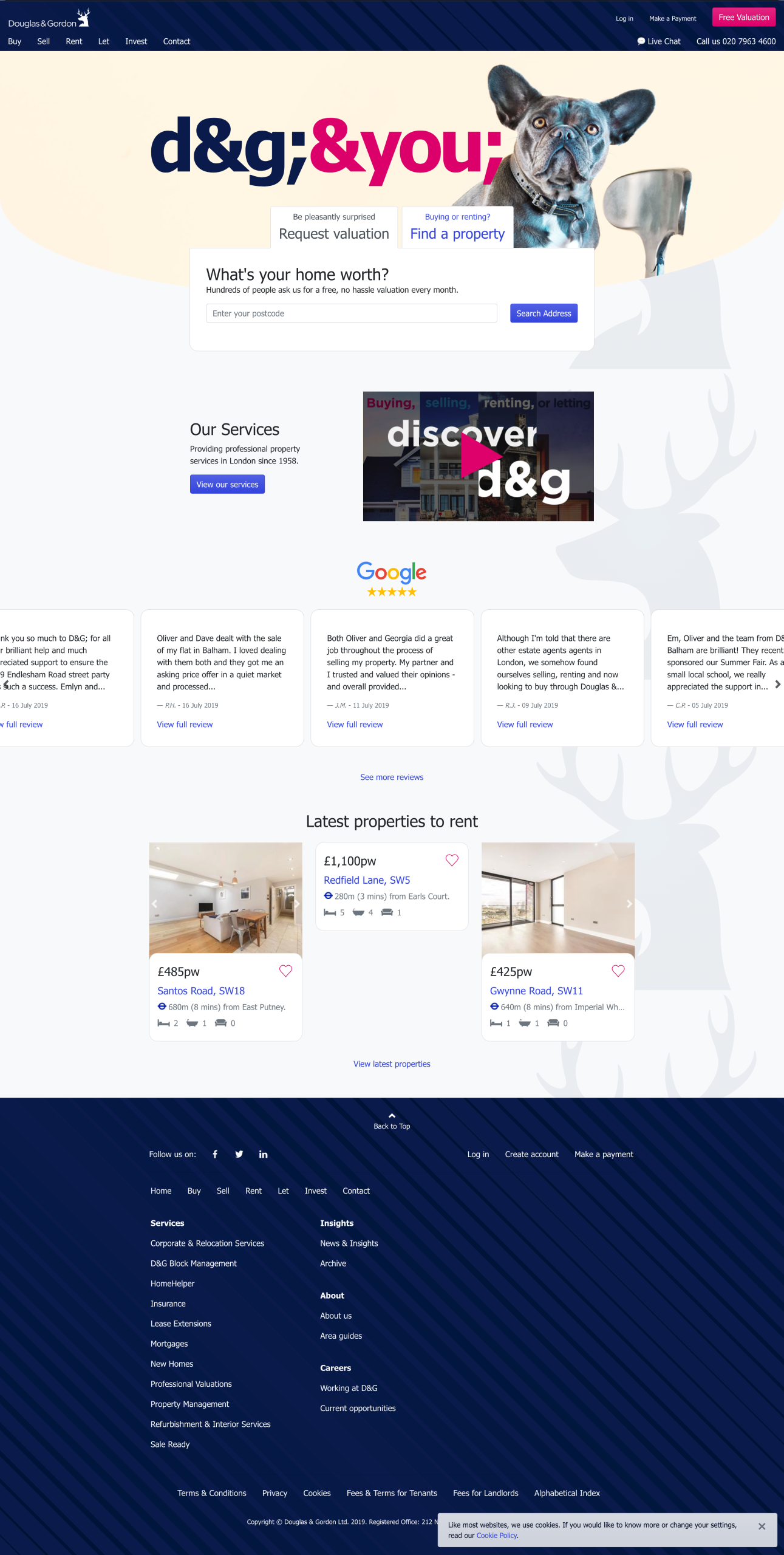Screen dimensions: 784x1555
Task: Advance Gwynne Road photo to next image
Action: click(x=629, y=904)
